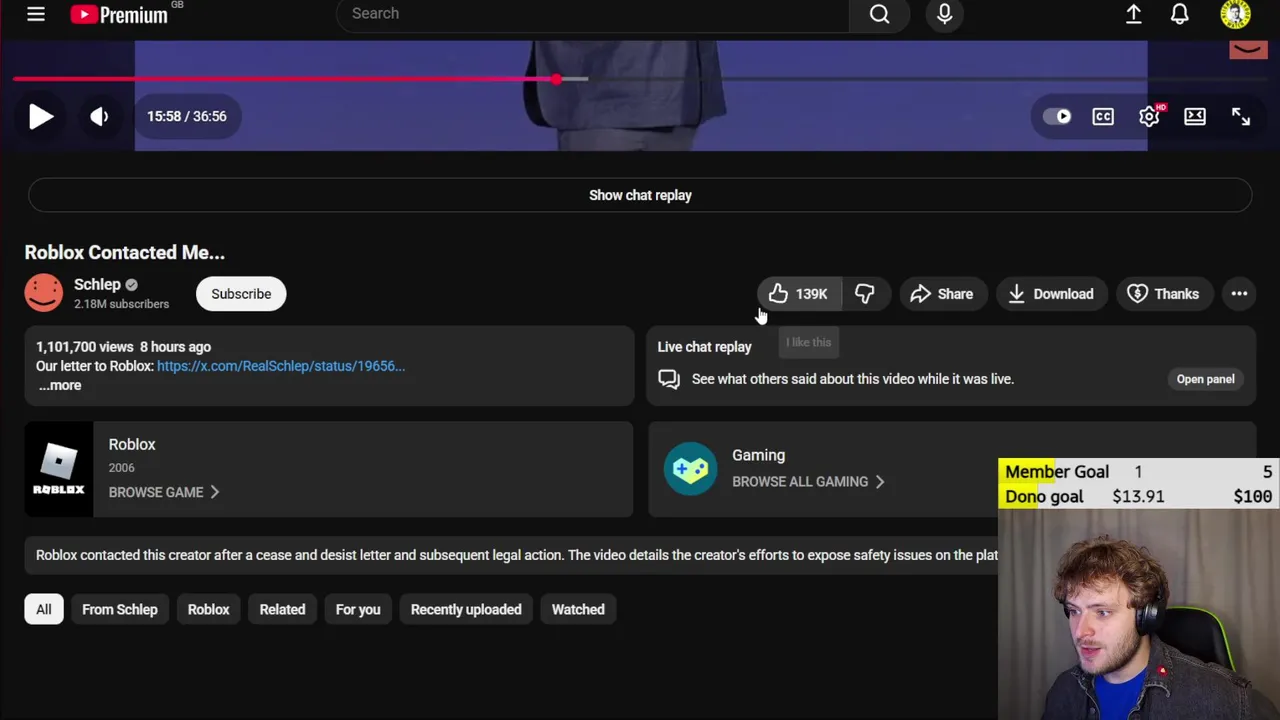Select the Watched chip

578,609
